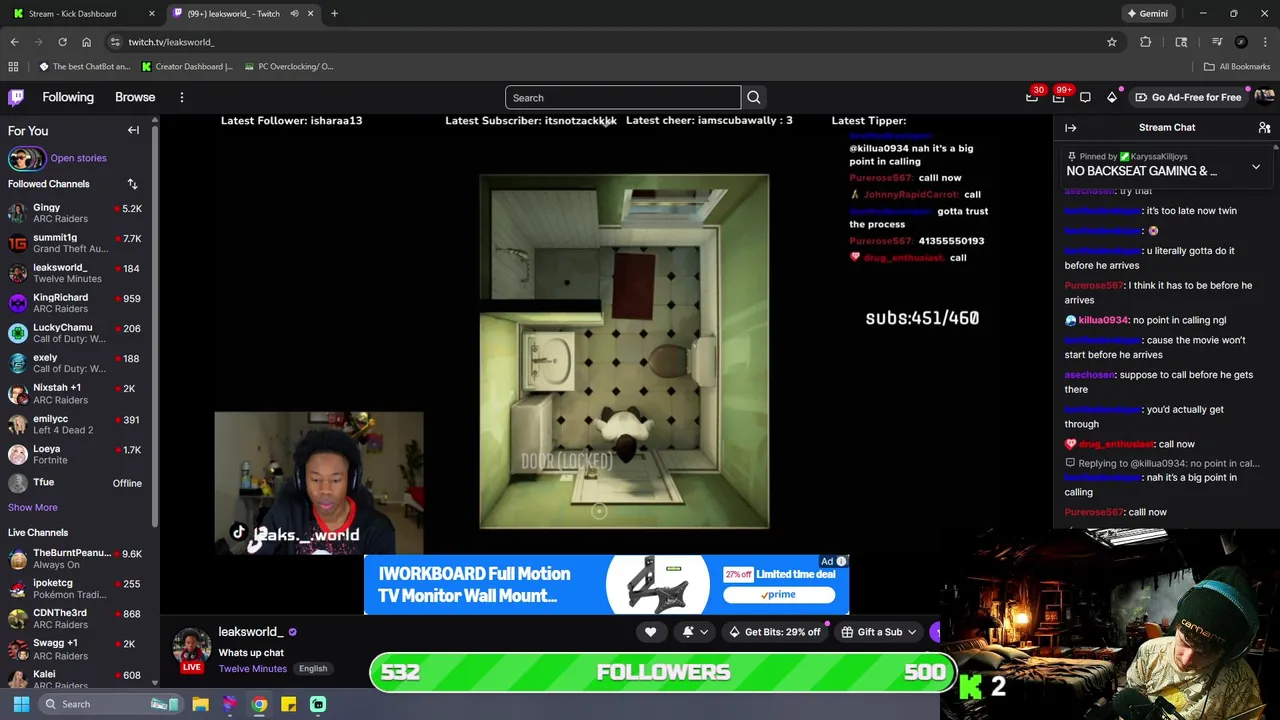Open notification bell dropdown
Image resolution: width=1280 pixels, height=720 pixels.
[x=694, y=632]
